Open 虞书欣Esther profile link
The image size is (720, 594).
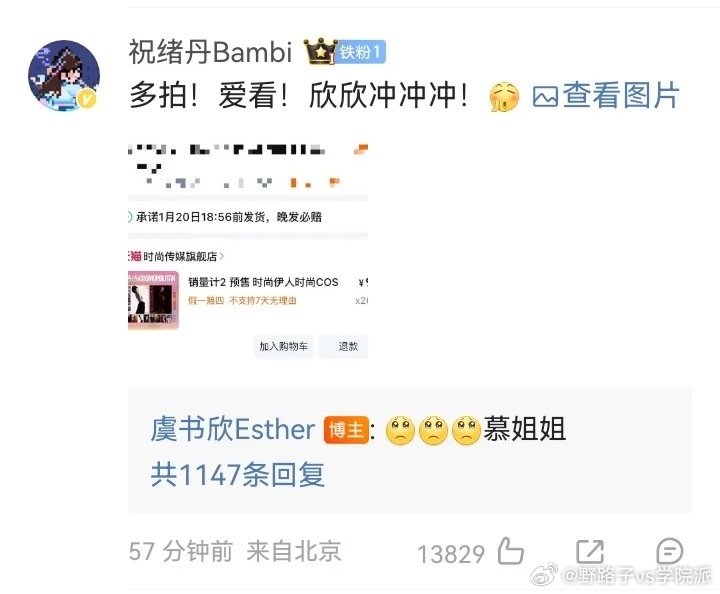click(x=233, y=430)
